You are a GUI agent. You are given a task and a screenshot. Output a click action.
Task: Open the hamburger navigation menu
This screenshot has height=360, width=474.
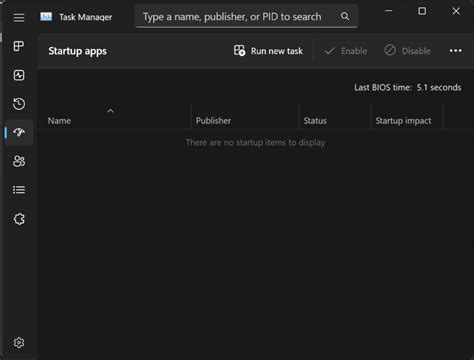[19, 17]
